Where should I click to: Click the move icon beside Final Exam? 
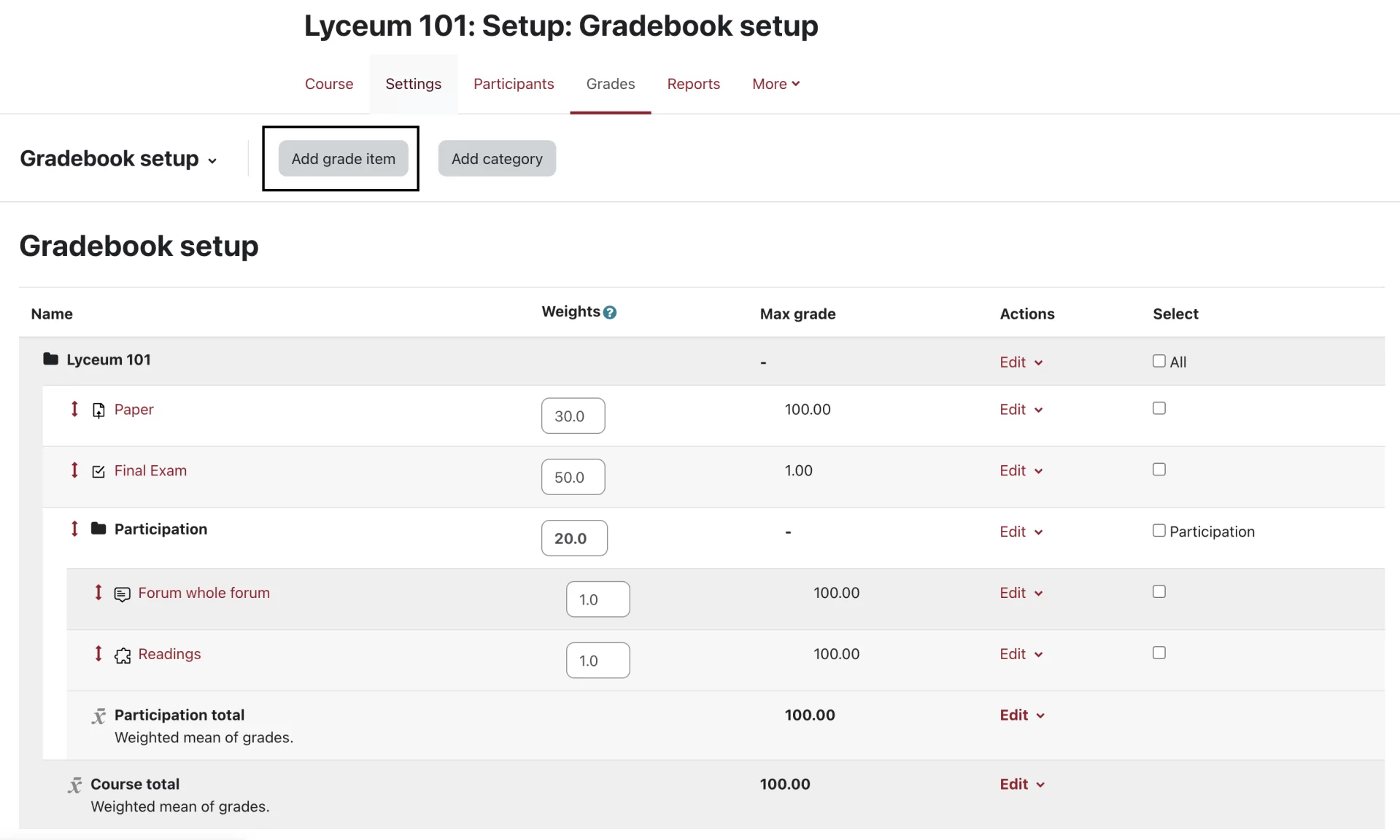click(x=74, y=470)
